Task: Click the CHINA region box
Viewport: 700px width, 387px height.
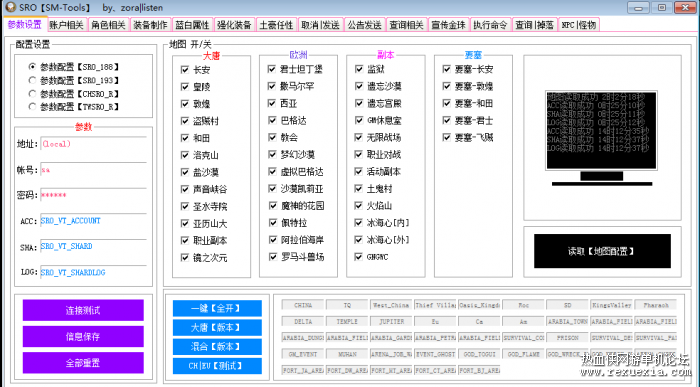Action: (303, 305)
